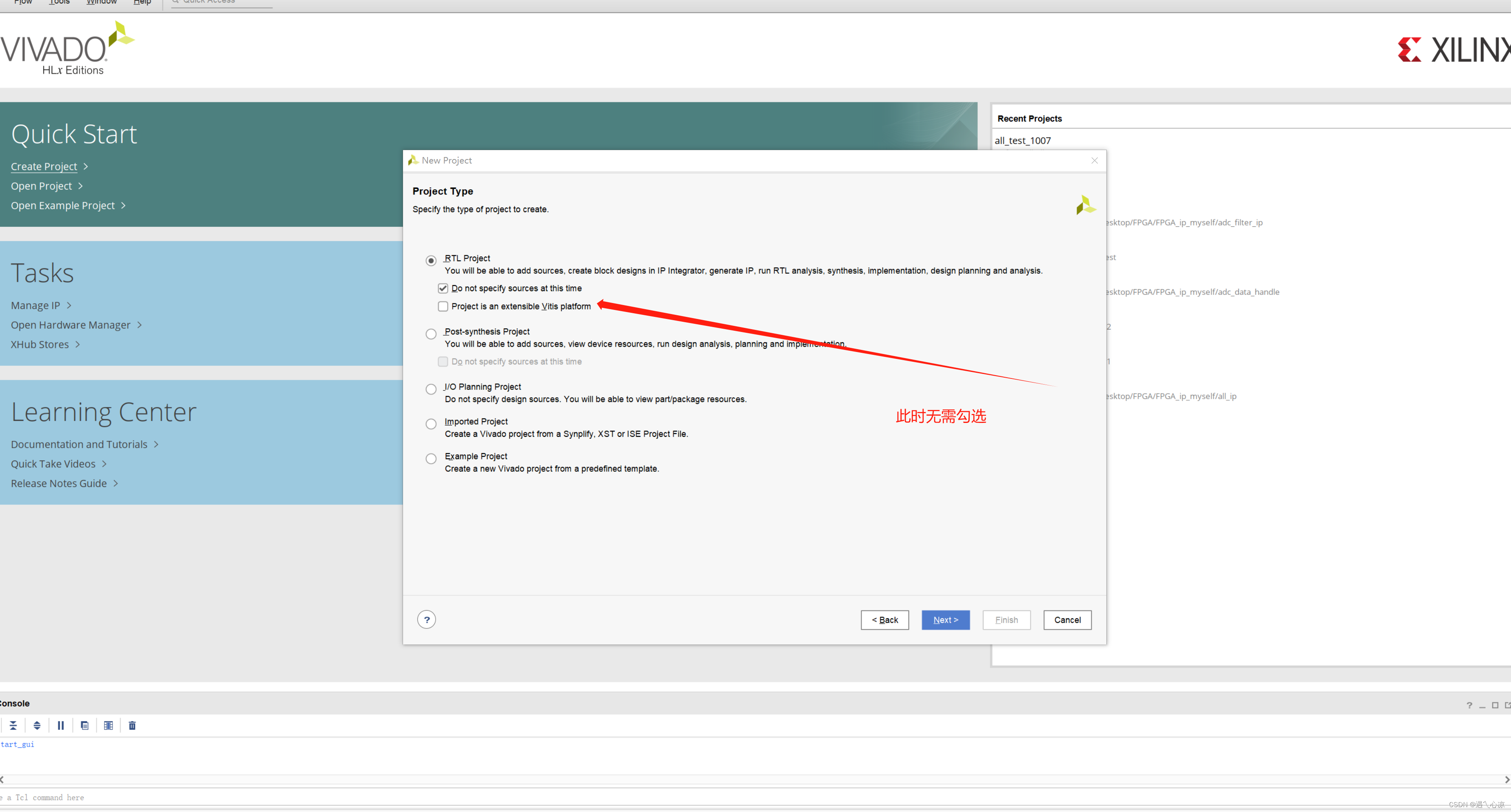Select Post-synthesis Project radio button
Image resolution: width=1511 pixels, height=812 pixels.
coord(431,334)
